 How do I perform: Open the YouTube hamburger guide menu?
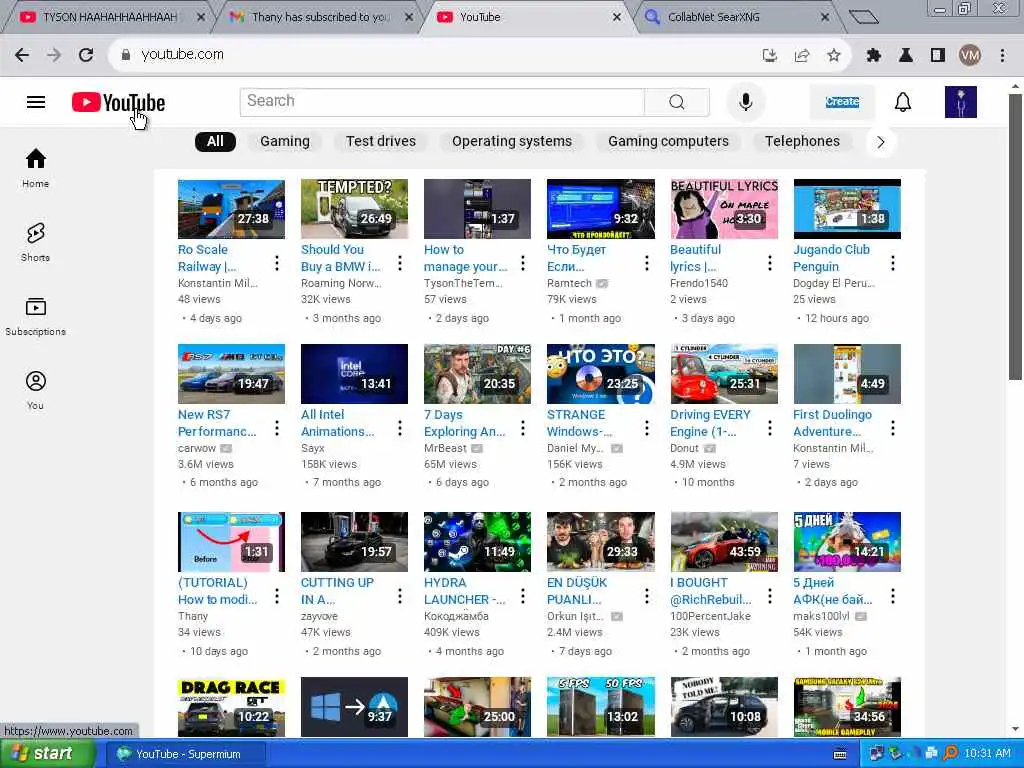coord(36,102)
